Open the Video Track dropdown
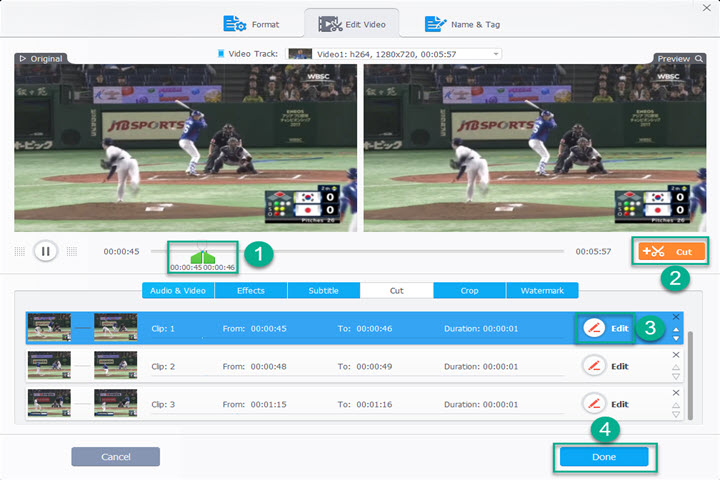 coord(394,54)
